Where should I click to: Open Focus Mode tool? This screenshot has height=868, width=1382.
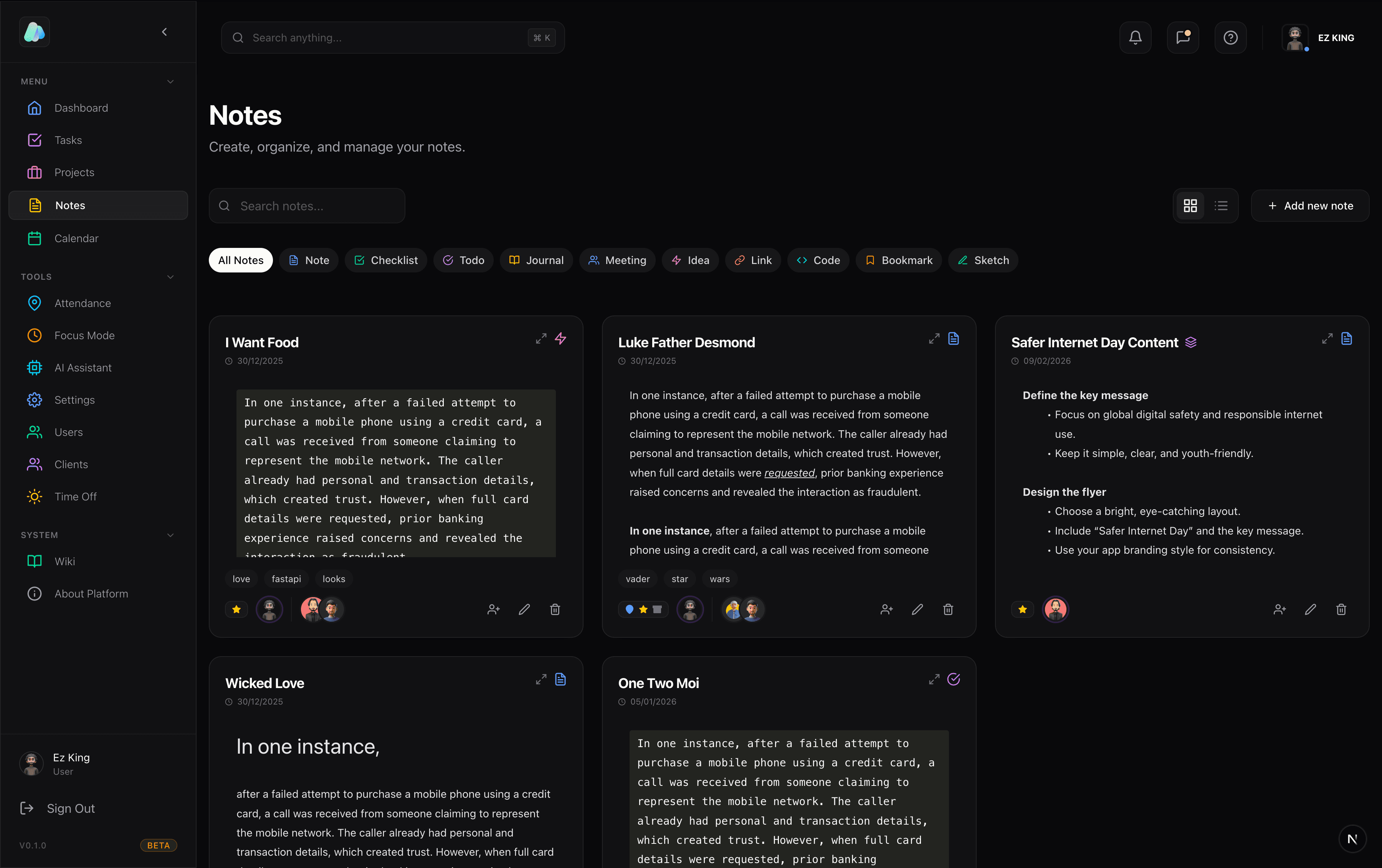tap(98, 336)
